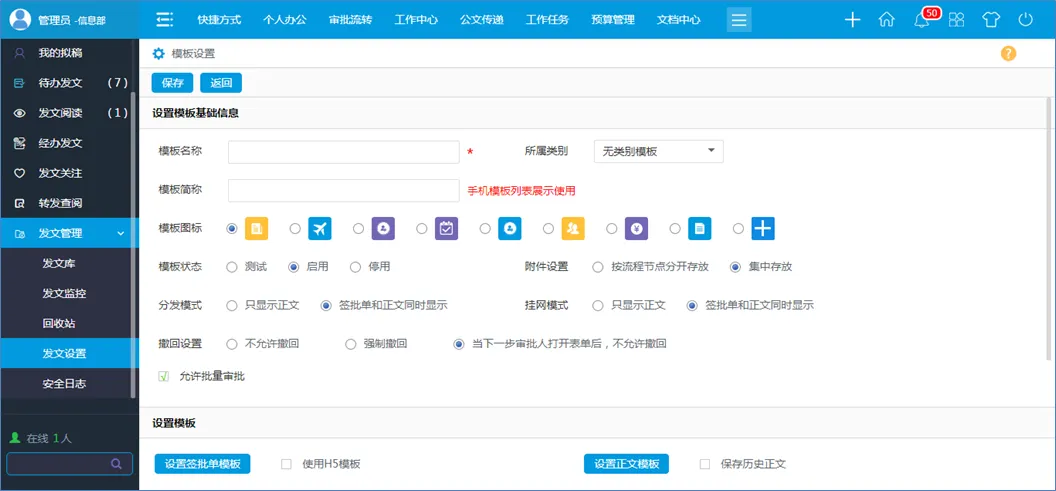Click the orange help question mark icon
The image size is (1056, 491).
[1008, 53]
